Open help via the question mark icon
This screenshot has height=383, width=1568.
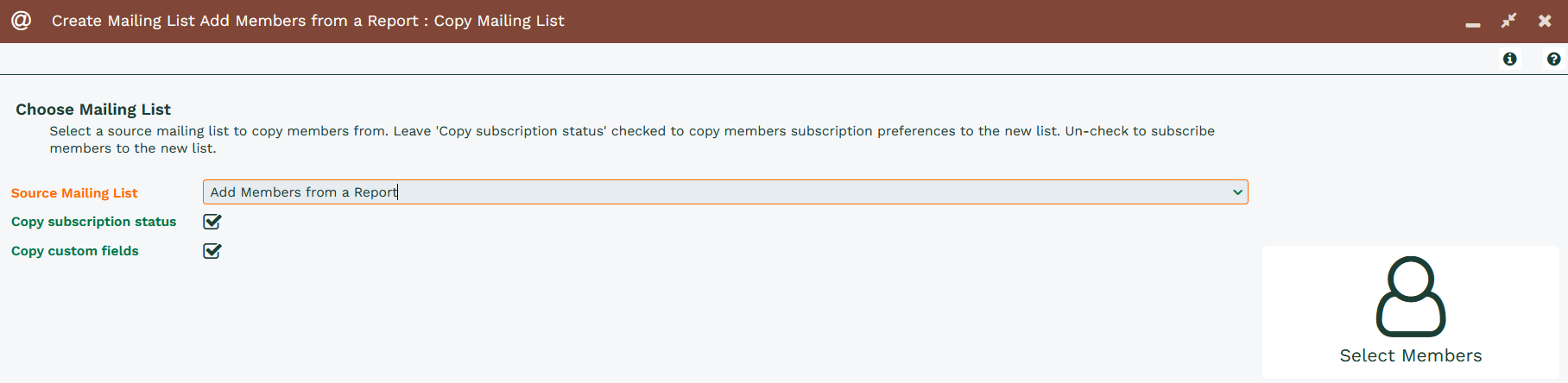point(1554,59)
